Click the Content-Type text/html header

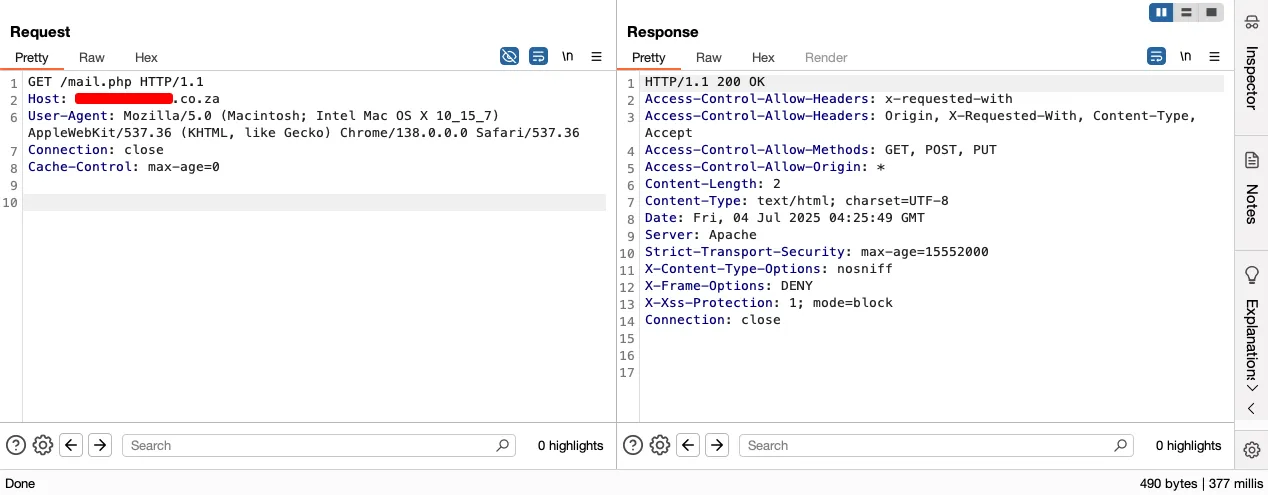pyautogui.click(x=797, y=201)
